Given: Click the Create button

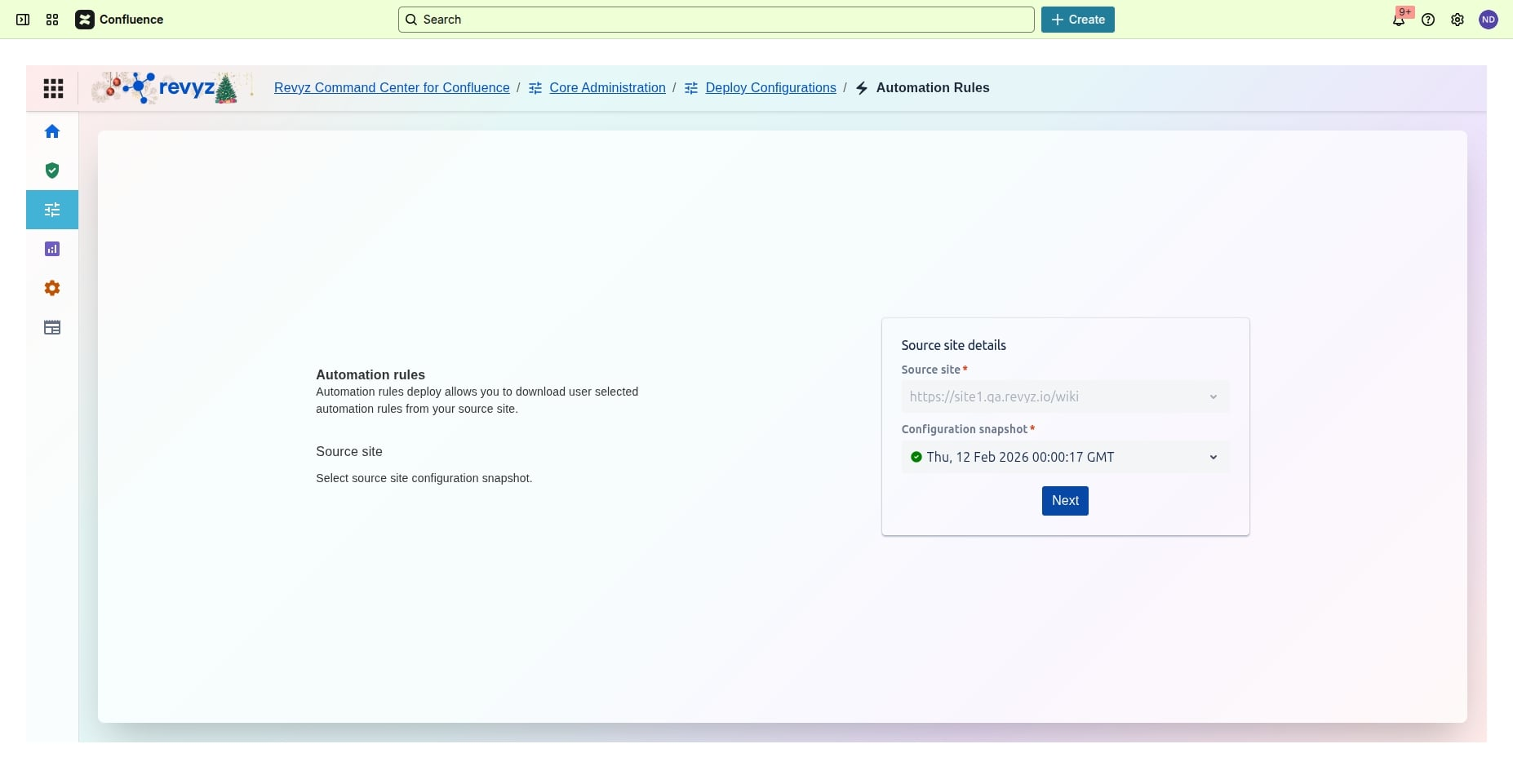Looking at the screenshot, I should 1077,20.
